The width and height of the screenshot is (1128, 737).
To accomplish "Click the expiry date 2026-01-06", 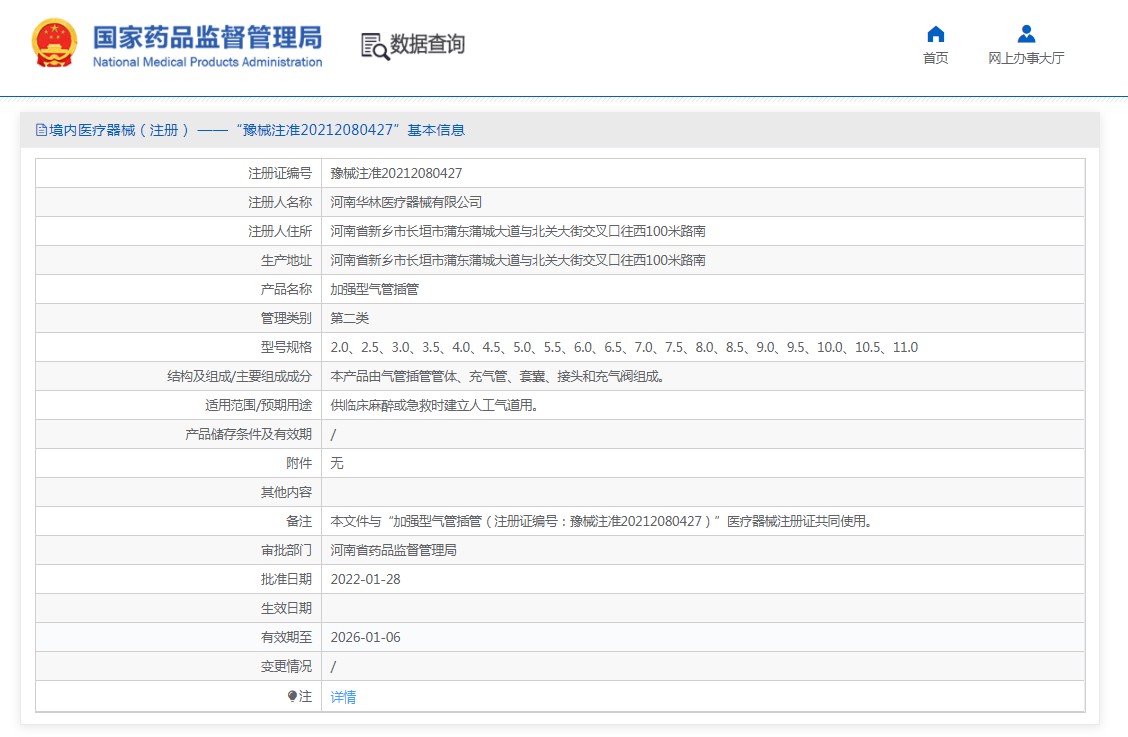I will coord(365,637).
